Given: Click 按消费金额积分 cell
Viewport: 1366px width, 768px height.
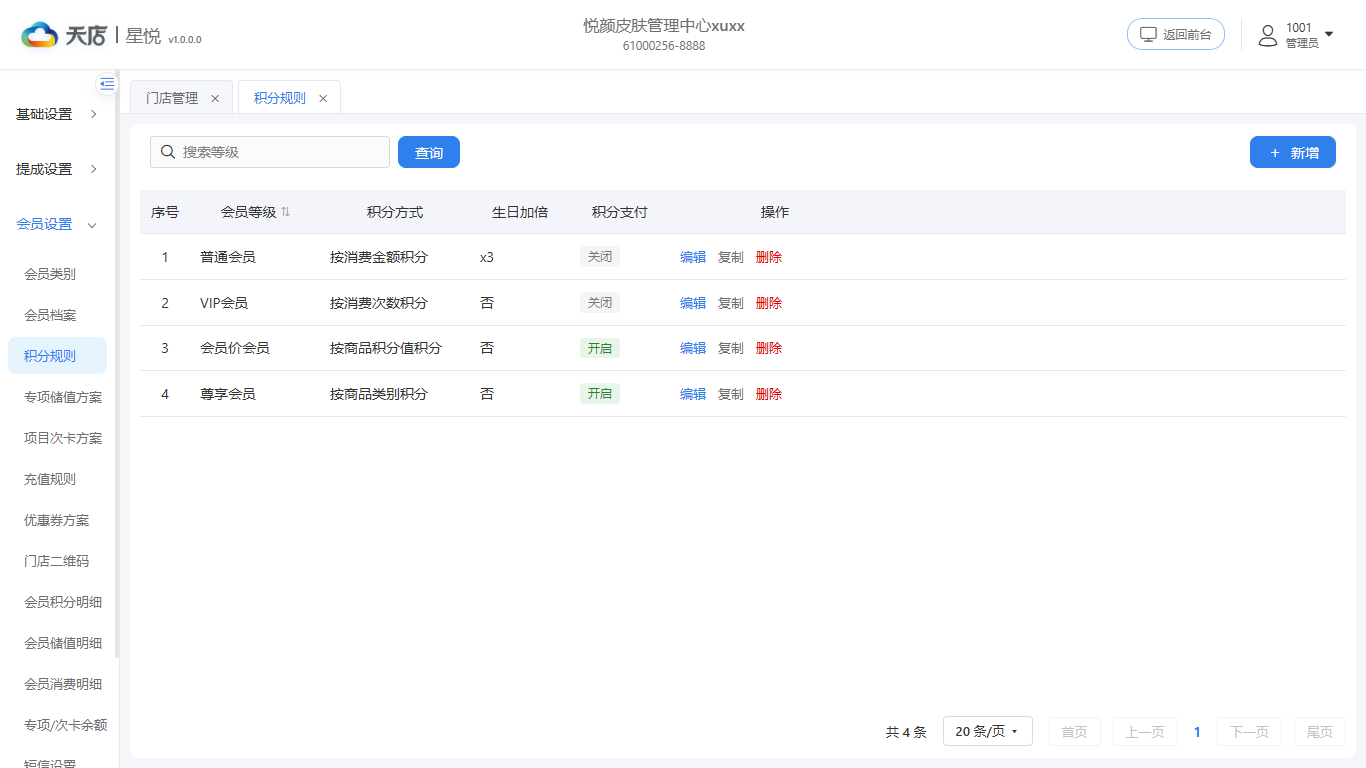Looking at the screenshot, I should [x=379, y=257].
